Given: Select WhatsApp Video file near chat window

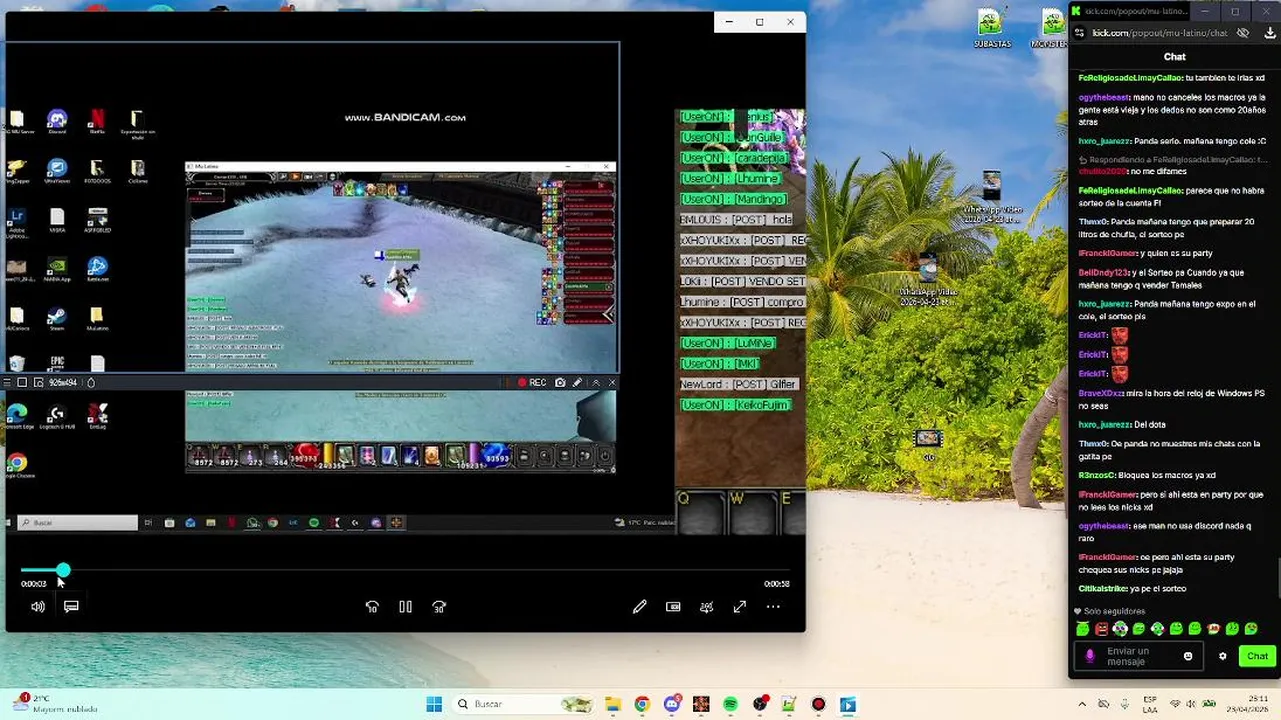Looking at the screenshot, I should tap(991, 197).
